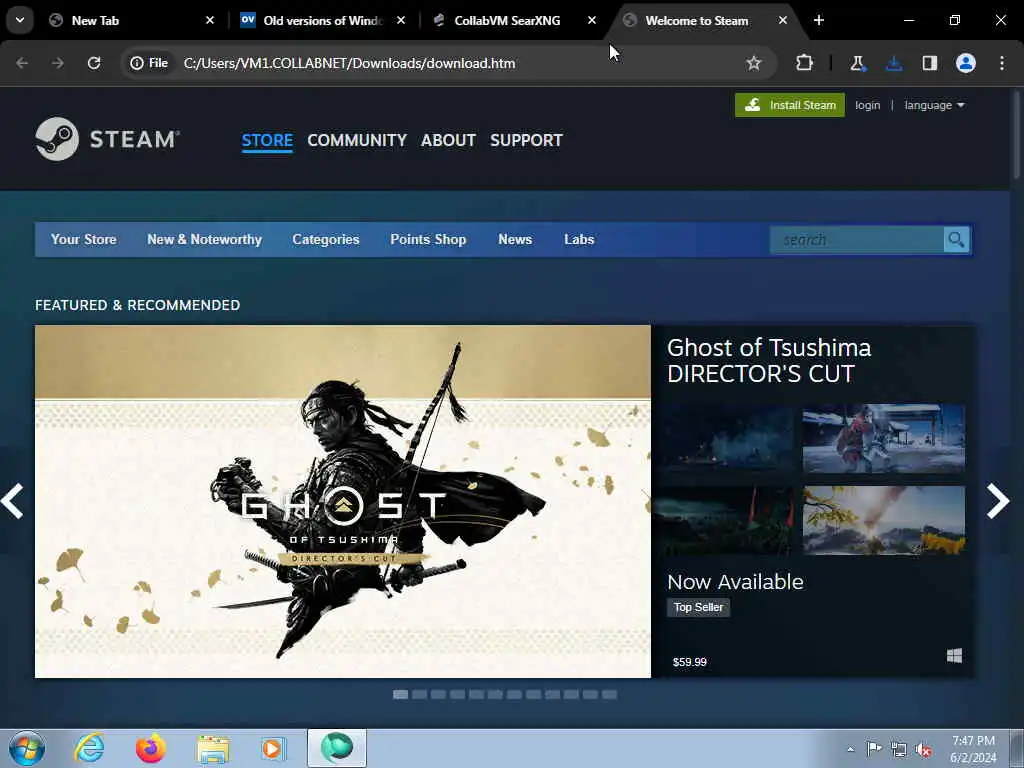Close the CollabVM SearXNG tab
Screen dimensions: 1024x768
[592, 20]
